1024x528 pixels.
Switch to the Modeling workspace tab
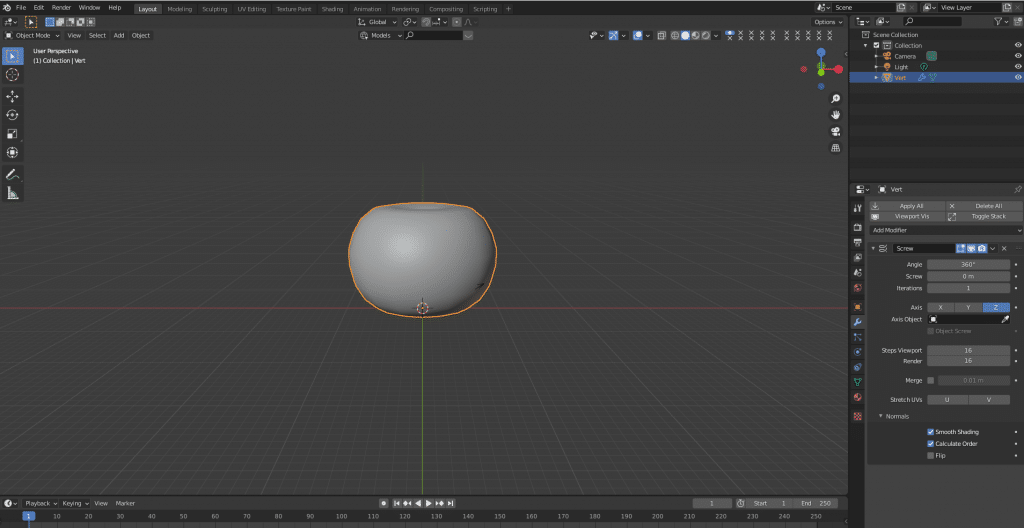click(180, 9)
